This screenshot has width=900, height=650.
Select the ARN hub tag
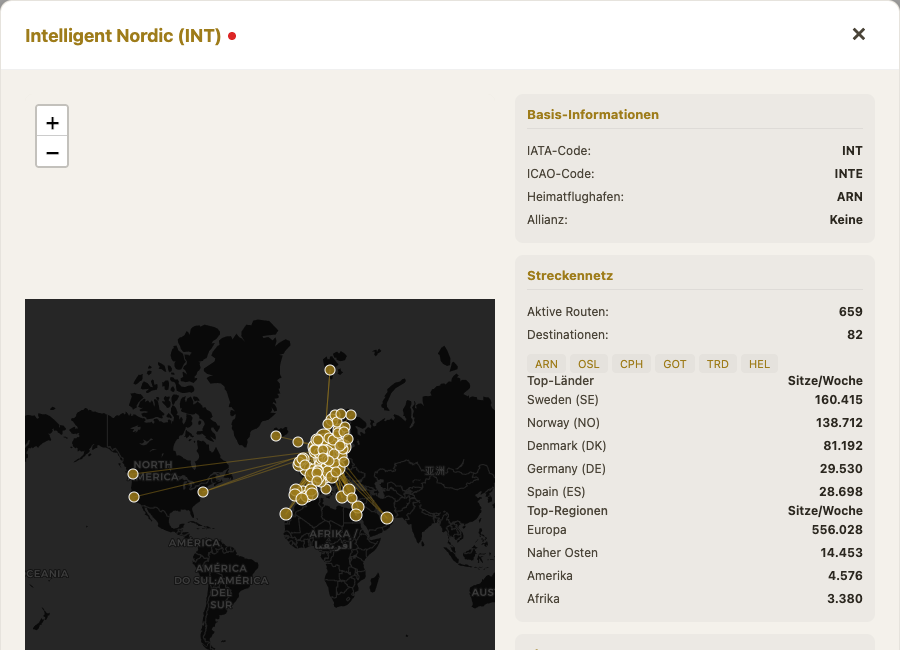[x=546, y=364]
